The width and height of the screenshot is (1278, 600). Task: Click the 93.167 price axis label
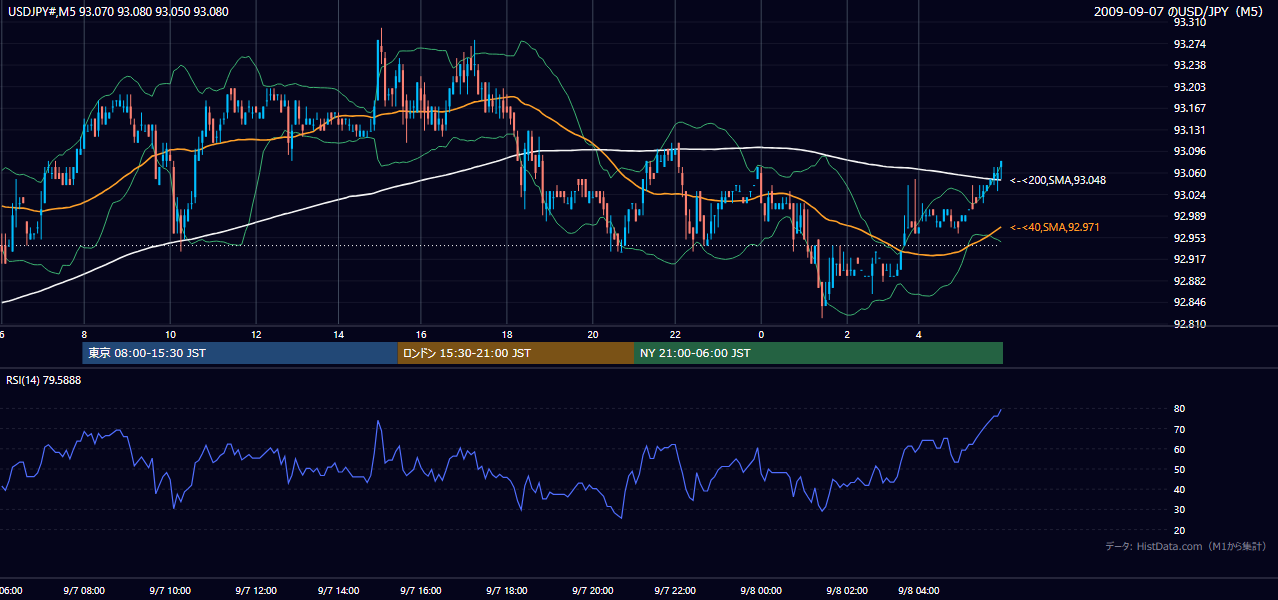click(x=1189, y=108)
